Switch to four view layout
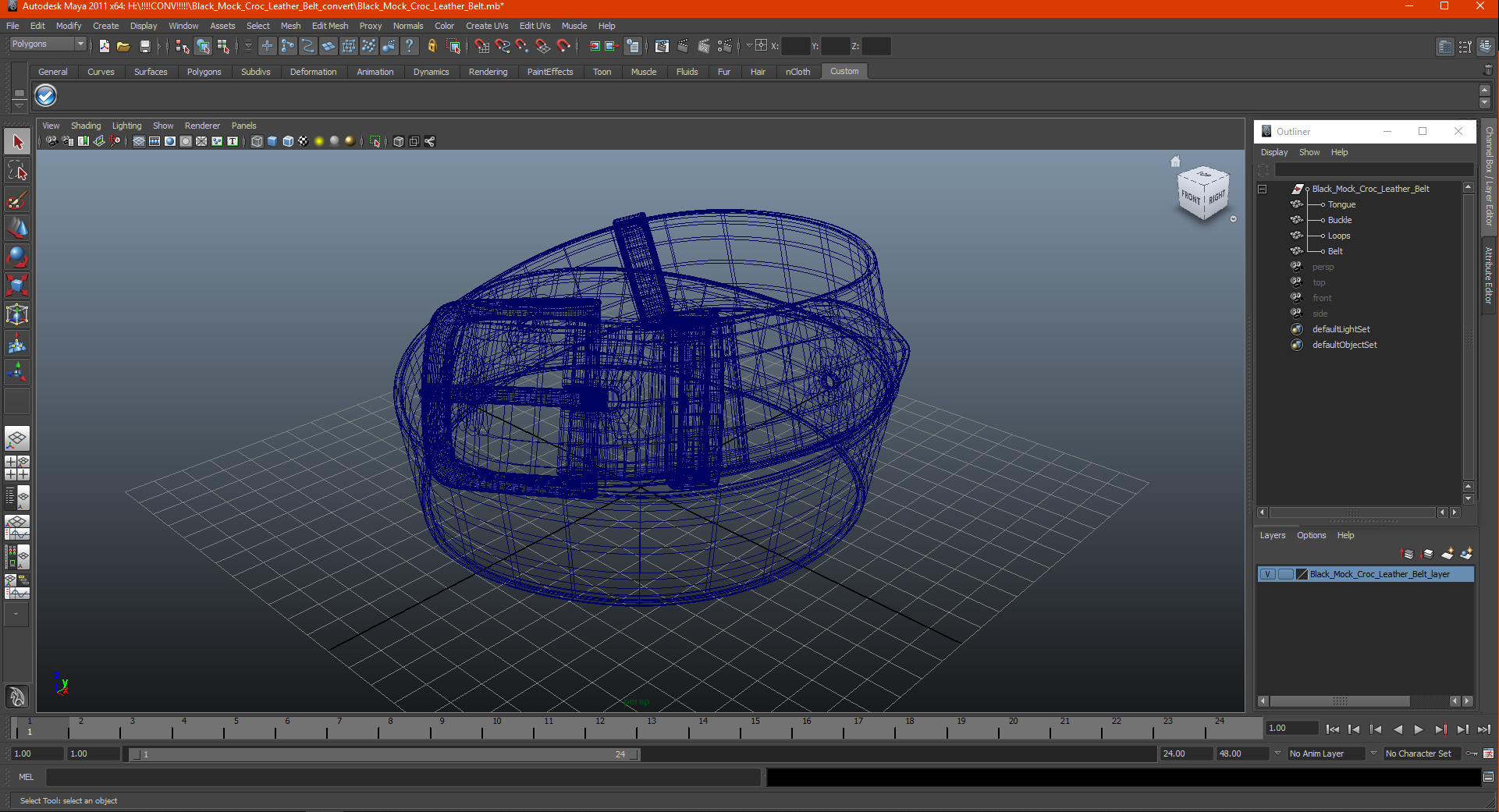The height and width of the screenshot is (812, 1499). coord(17,467)
